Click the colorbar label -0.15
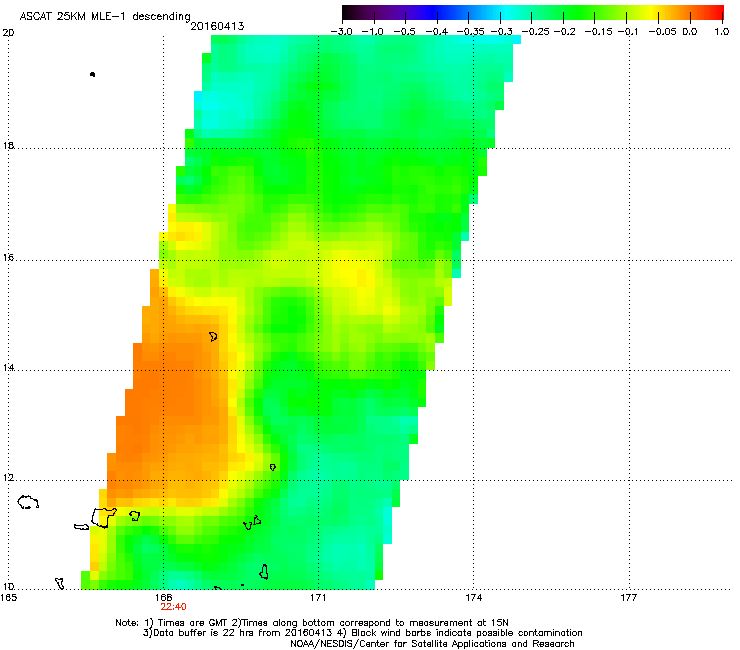The height and width of the screenshot is (650, 740). click(x=598, y=32)
